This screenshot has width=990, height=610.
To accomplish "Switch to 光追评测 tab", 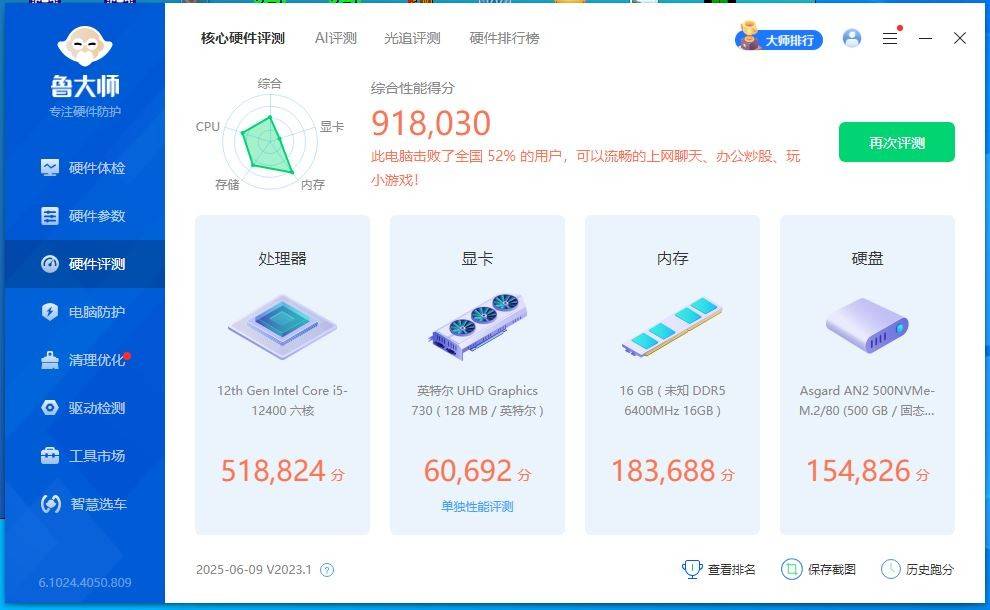I will tap(412, 39).
